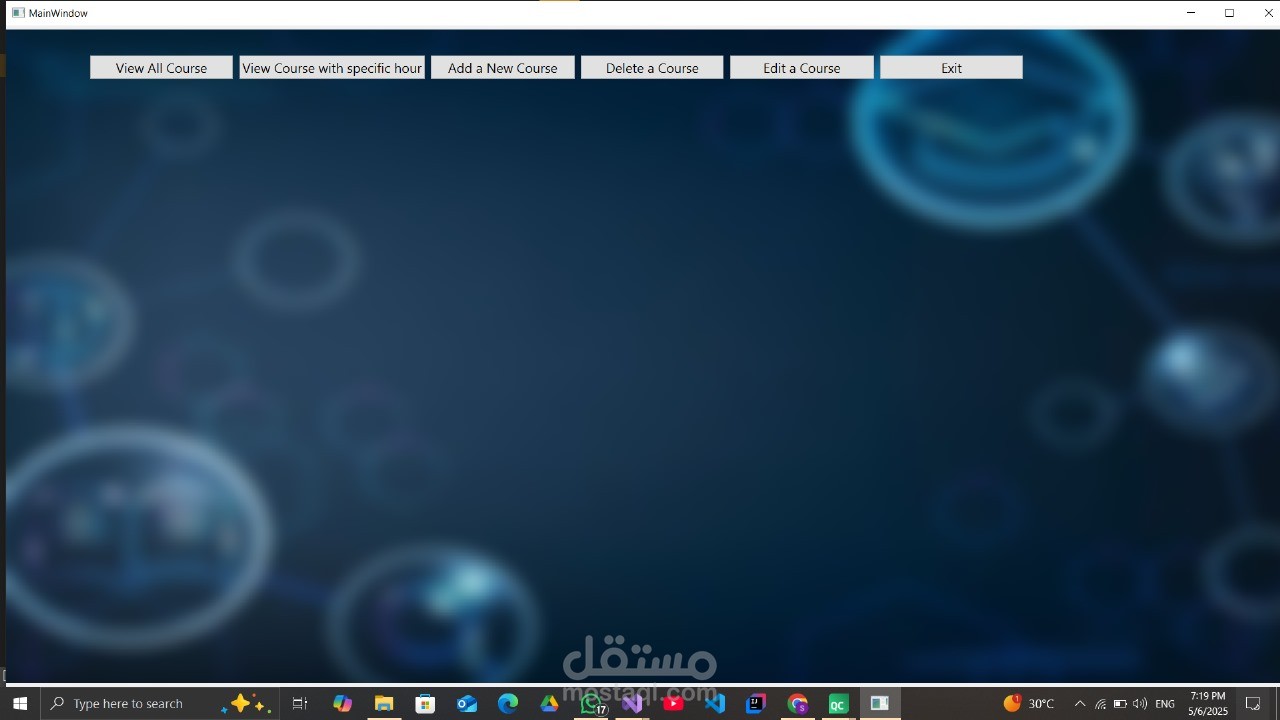1280x720 pixels.
Task: Select the Delete a Course button
Action: click(x=652, y=68)
